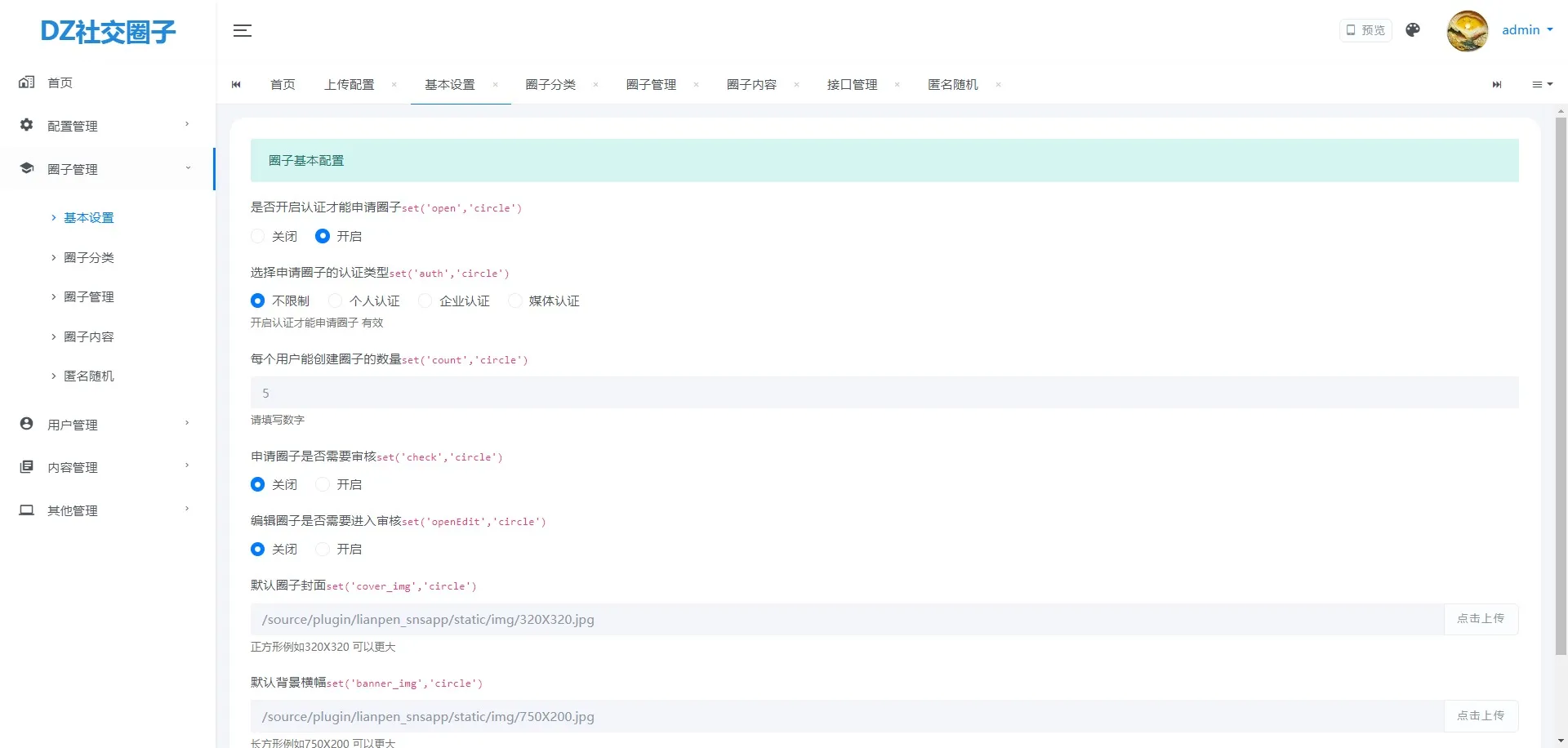Open the theme palette color picker
1568x748 pixels.
[1412, 30]
